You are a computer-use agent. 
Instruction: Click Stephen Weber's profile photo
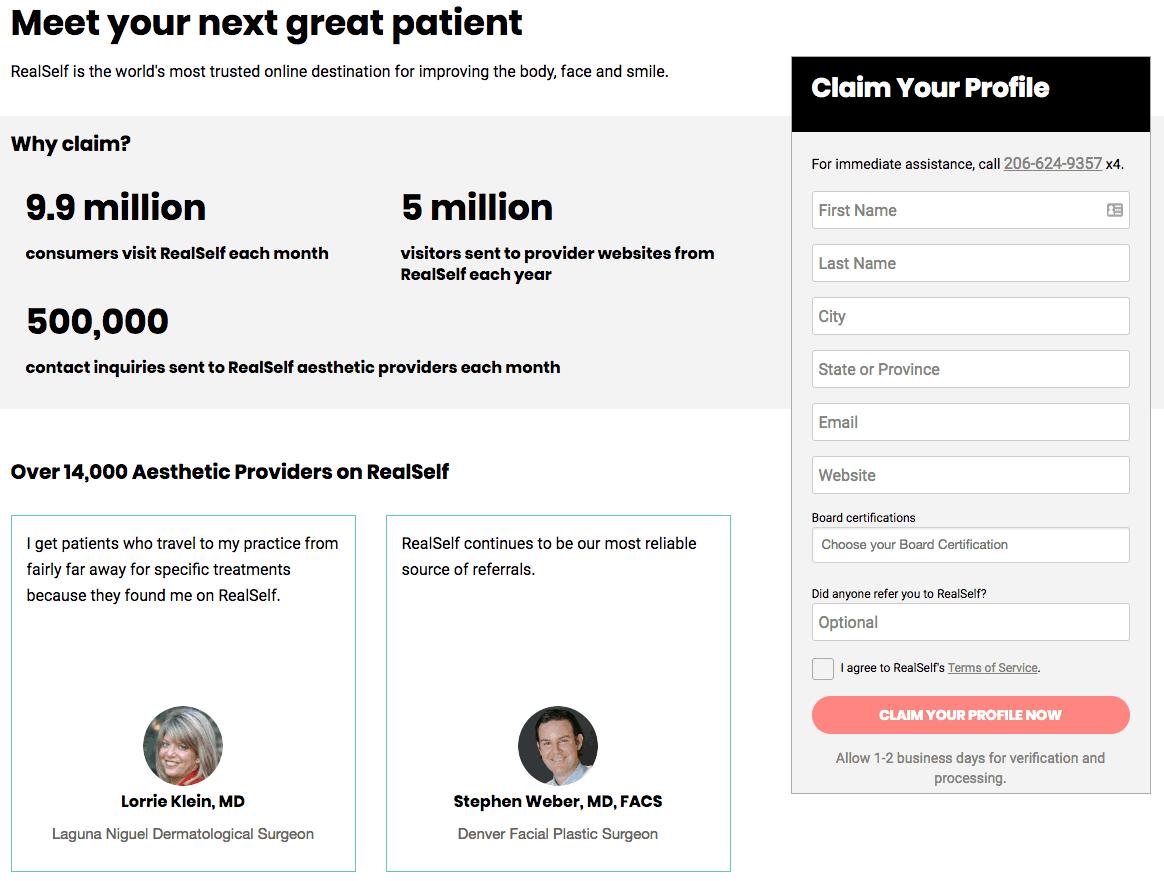coord(558,746)
